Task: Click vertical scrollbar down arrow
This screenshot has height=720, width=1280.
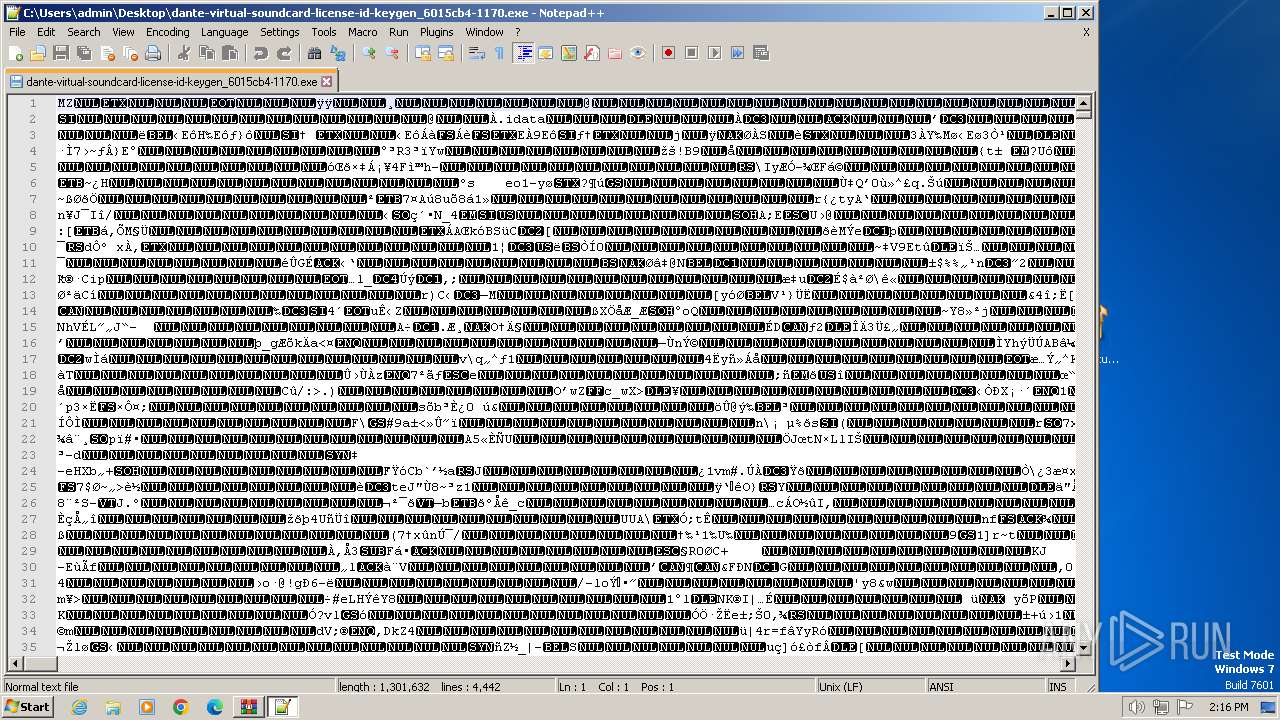Action: point(1084,649)
